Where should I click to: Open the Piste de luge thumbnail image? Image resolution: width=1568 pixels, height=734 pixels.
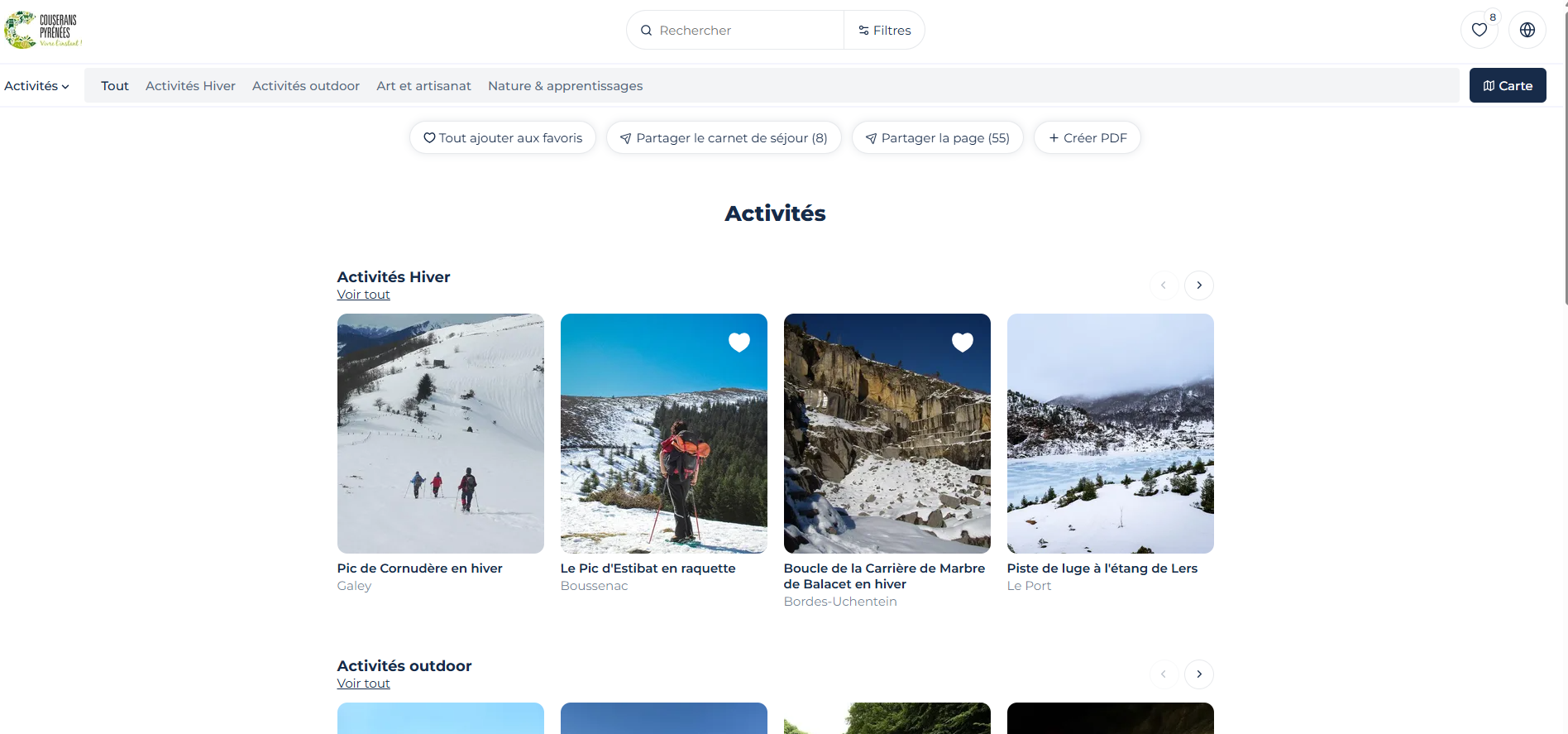[x=1110, y=433]
